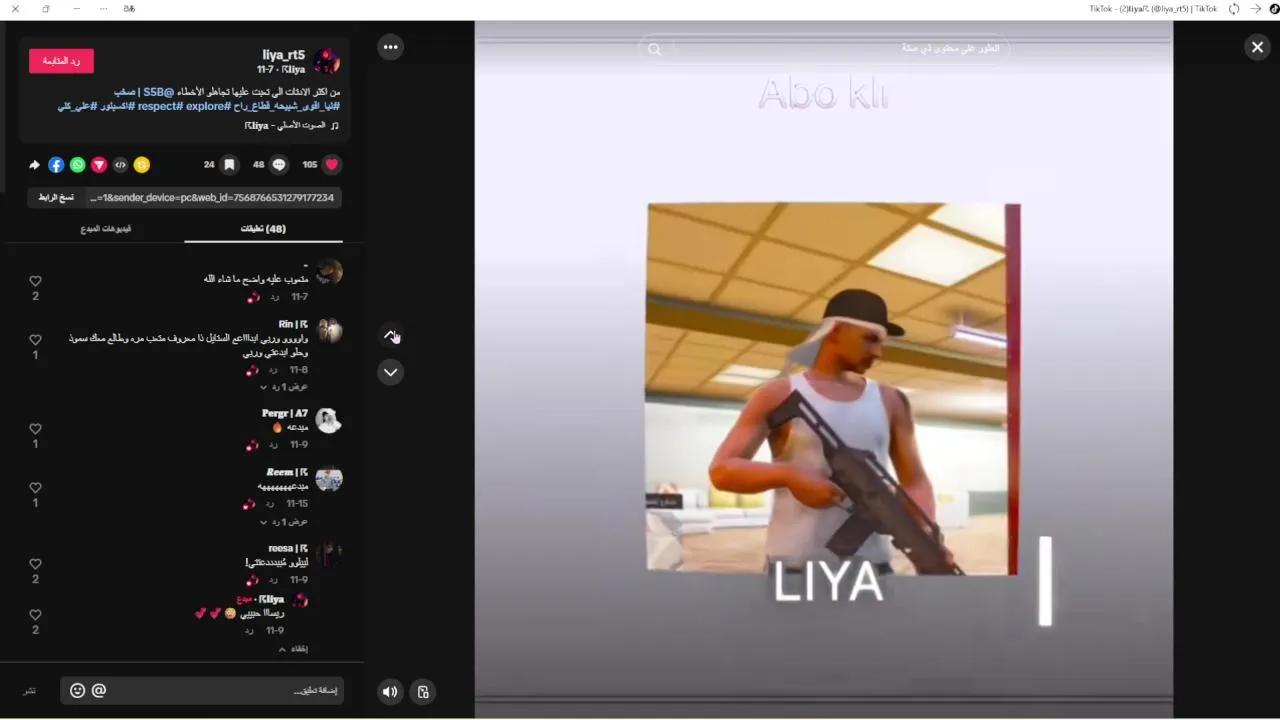This screenshot has width=1280, height=720.
Task: Click the video to pause playback
Action: point(823,370)
